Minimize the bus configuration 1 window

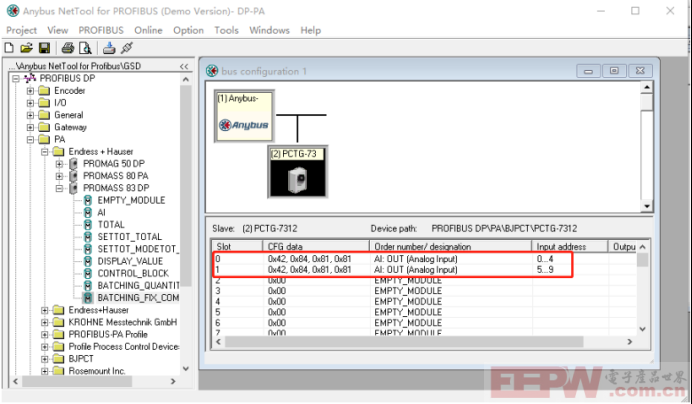(x=588, y=71)
